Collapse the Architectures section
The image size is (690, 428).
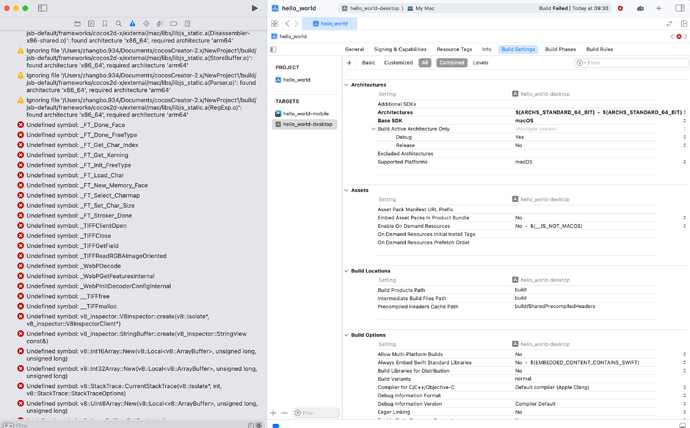(346, 85)
